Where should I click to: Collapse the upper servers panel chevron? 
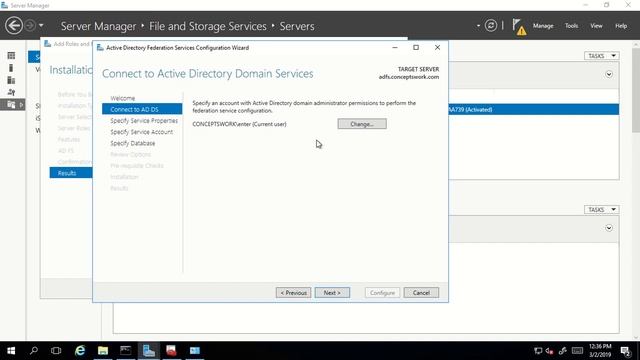[609, 74]
